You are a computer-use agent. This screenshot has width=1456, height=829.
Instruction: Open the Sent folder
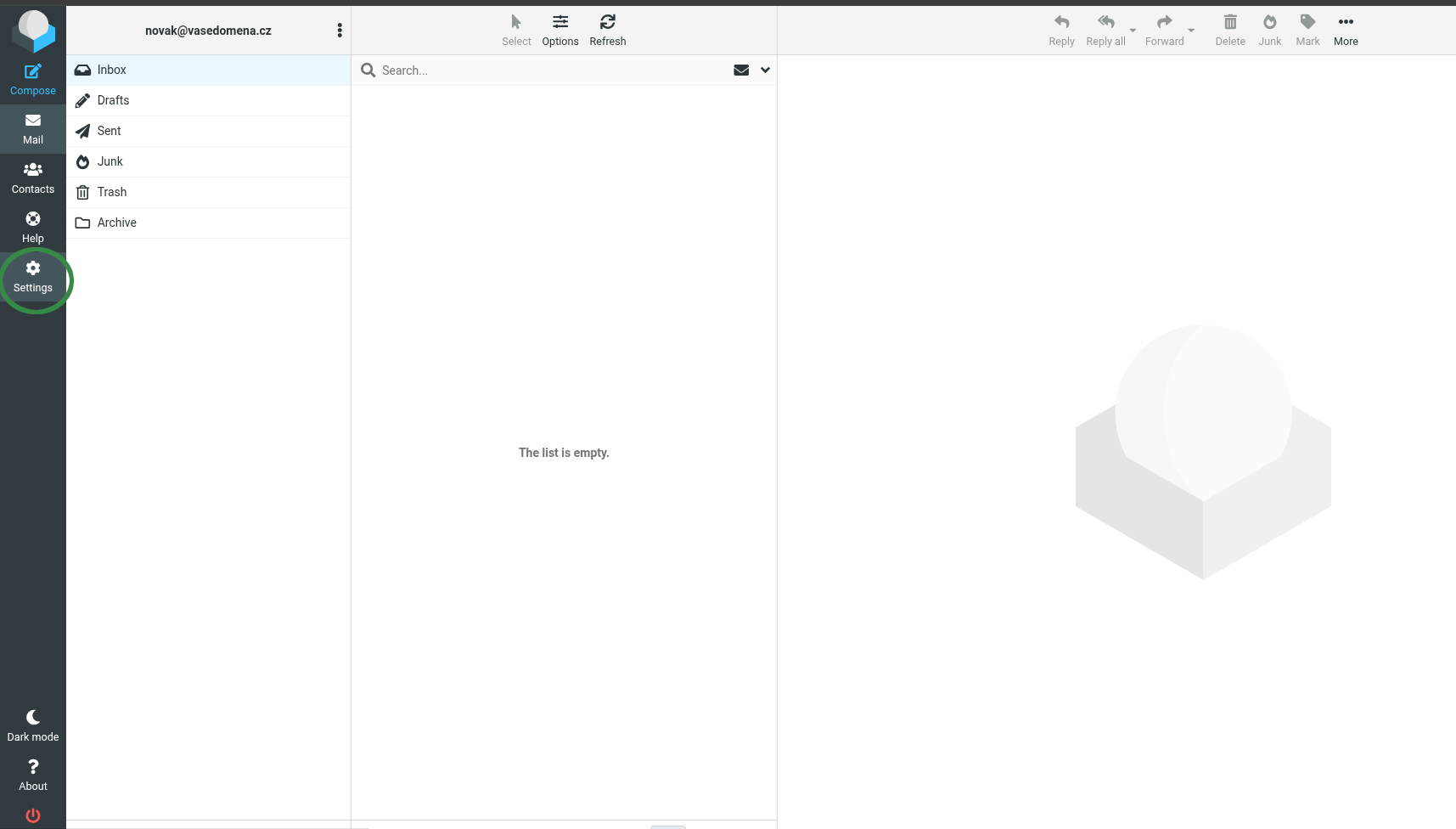tap(208, 131)
